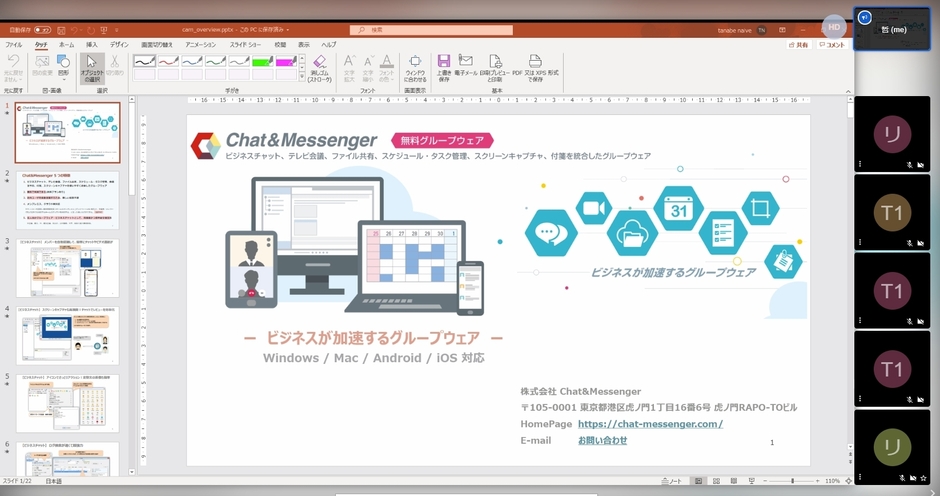940x496 pixels.
Task: Adjust the zoom slider handle
Action: point(793,481)
